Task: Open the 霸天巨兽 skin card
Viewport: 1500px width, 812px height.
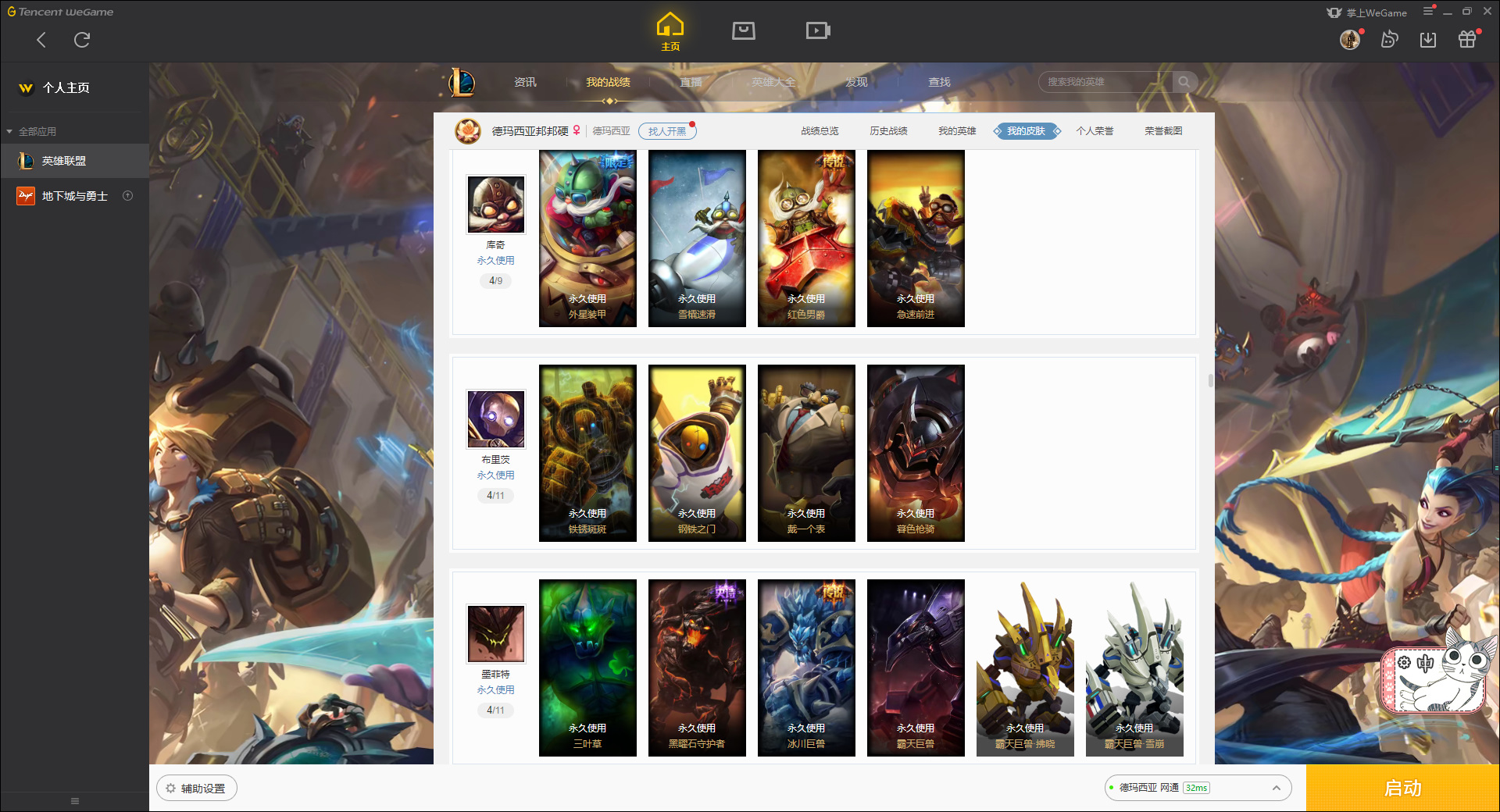Action: point(916,668)
